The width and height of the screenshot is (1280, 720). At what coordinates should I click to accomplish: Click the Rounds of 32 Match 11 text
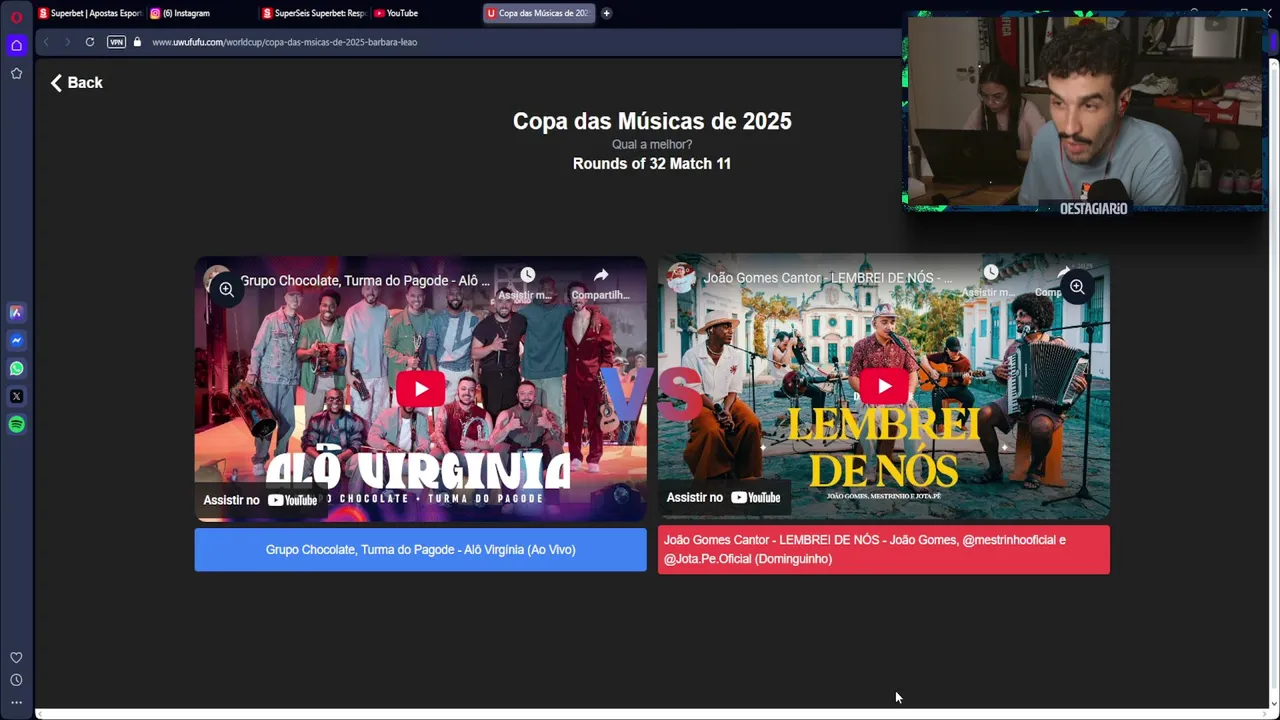(x=652, y=164)
